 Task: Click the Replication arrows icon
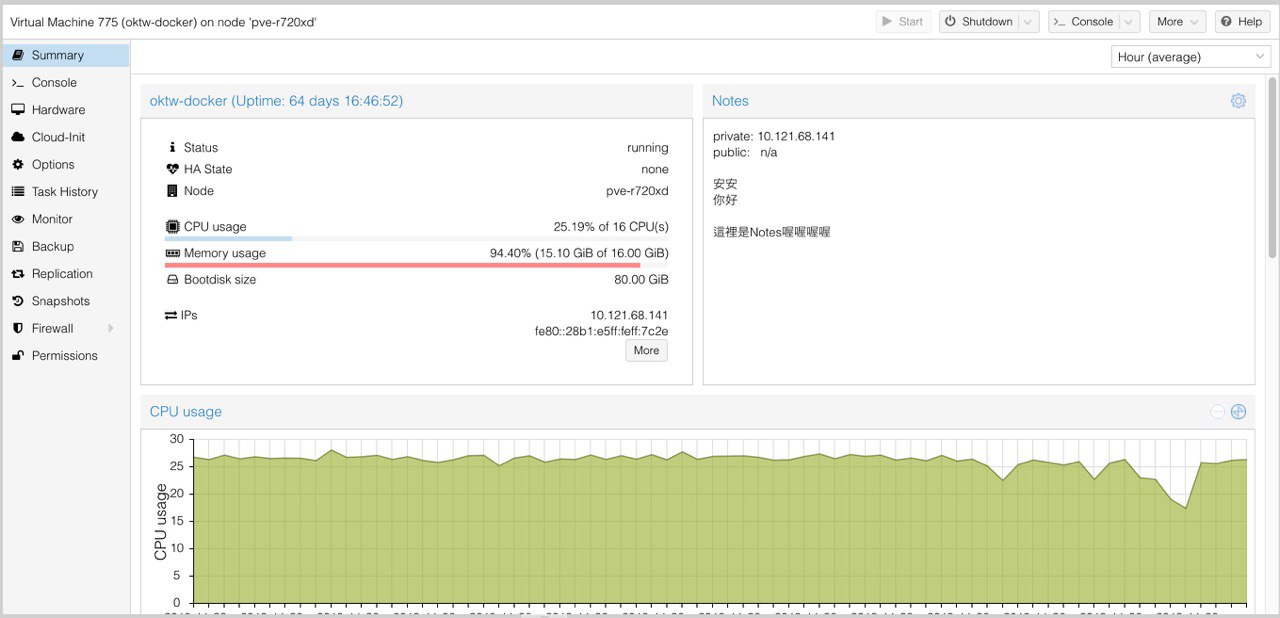click(x=18, y=274)
